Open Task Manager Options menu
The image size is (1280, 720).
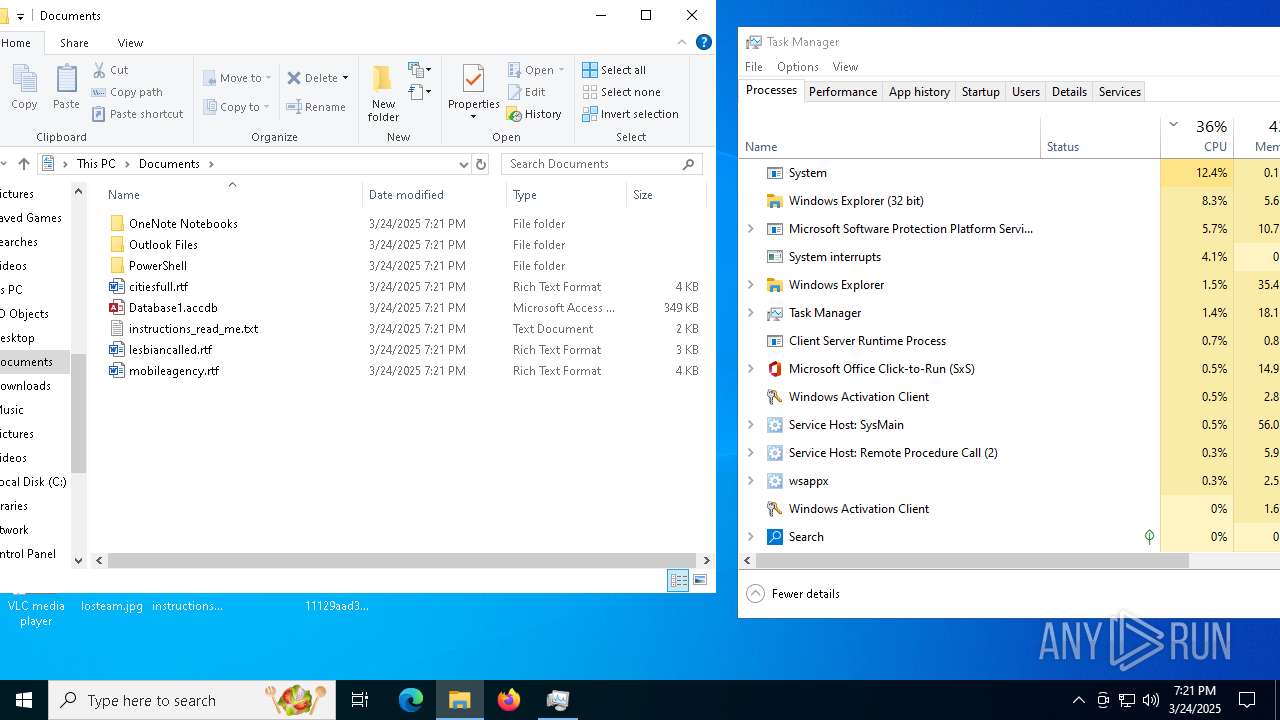pyautogui.click(x=797, y=67)
